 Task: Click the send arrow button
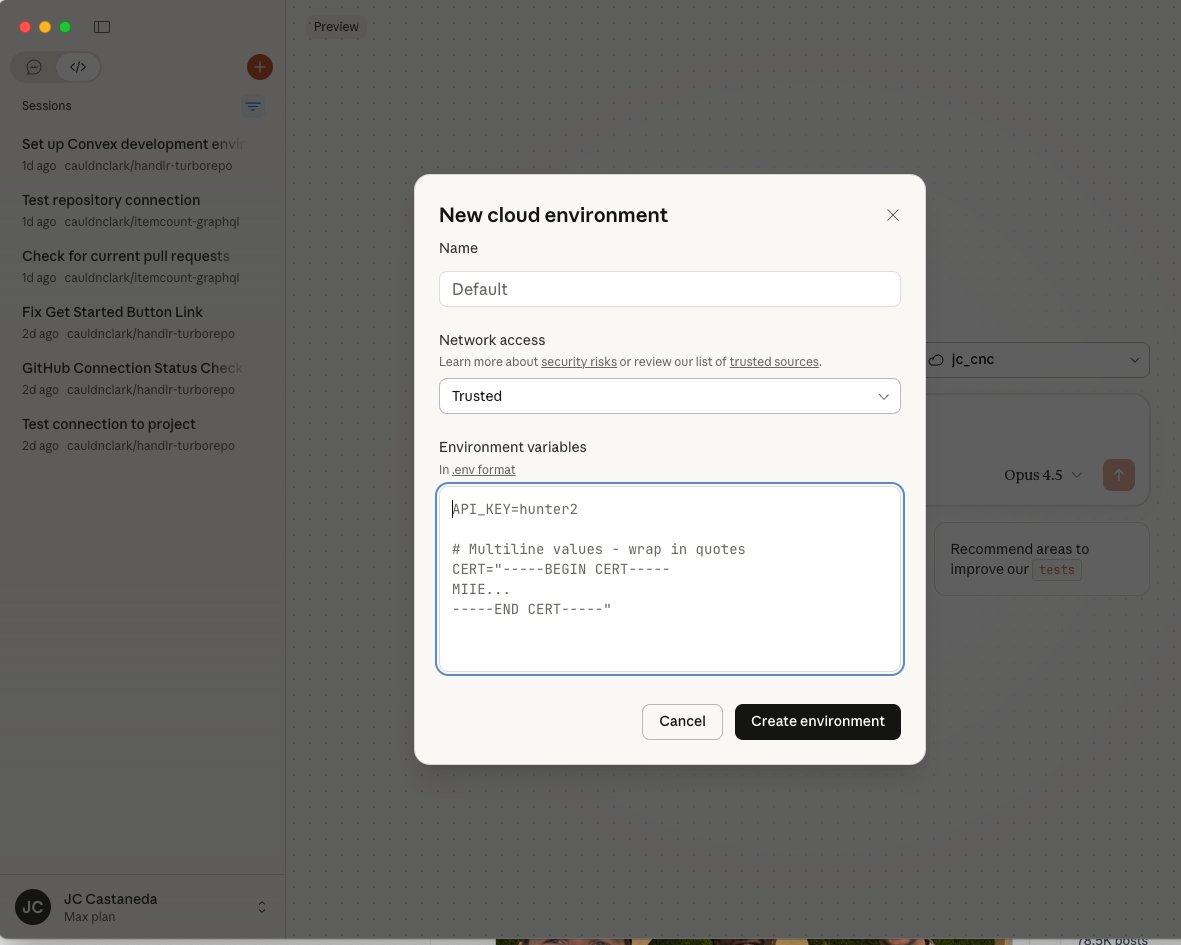click(x=1118, y=475)
